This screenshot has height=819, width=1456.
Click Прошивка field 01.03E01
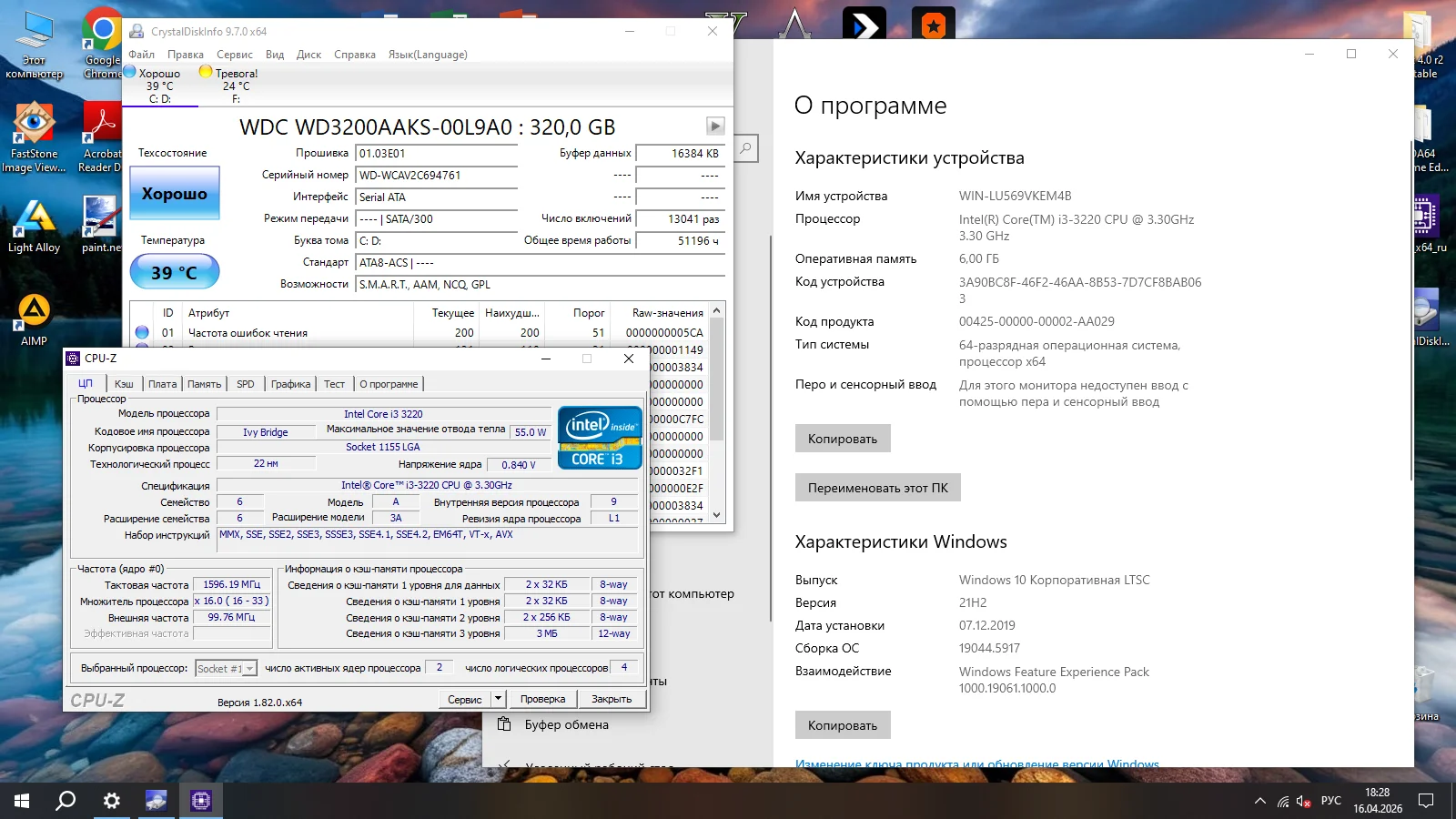click(x=437, y=154)
